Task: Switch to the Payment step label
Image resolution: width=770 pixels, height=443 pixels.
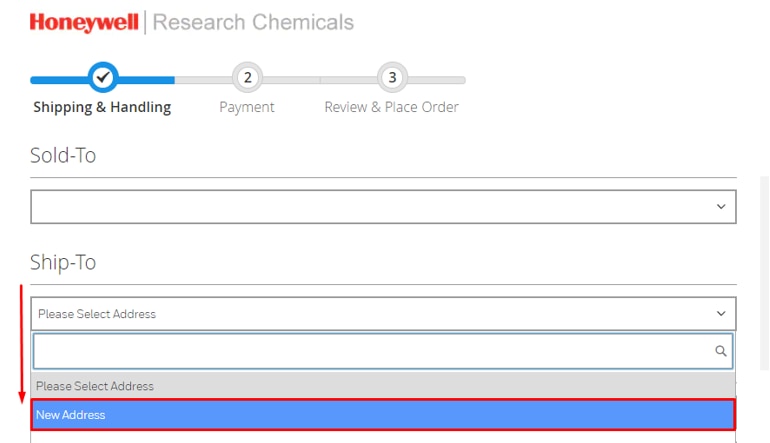Action: [247, 107]
